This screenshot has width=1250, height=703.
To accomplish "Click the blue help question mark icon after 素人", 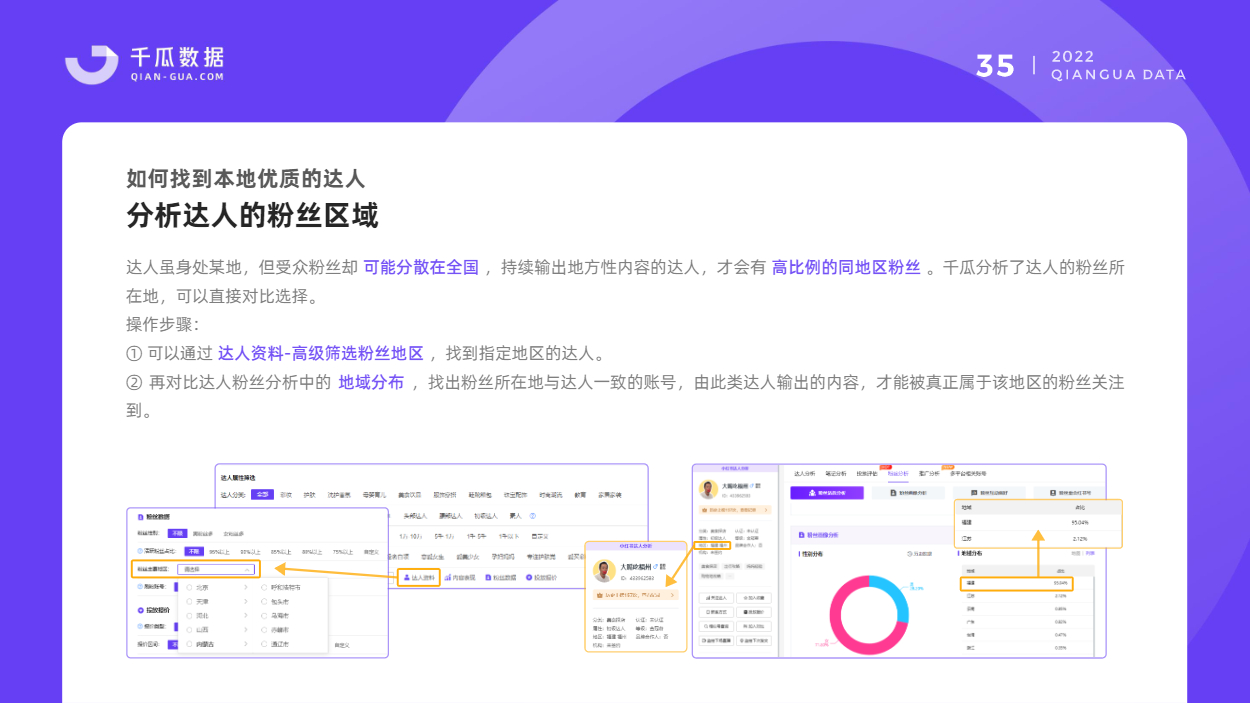I will 533,516.
